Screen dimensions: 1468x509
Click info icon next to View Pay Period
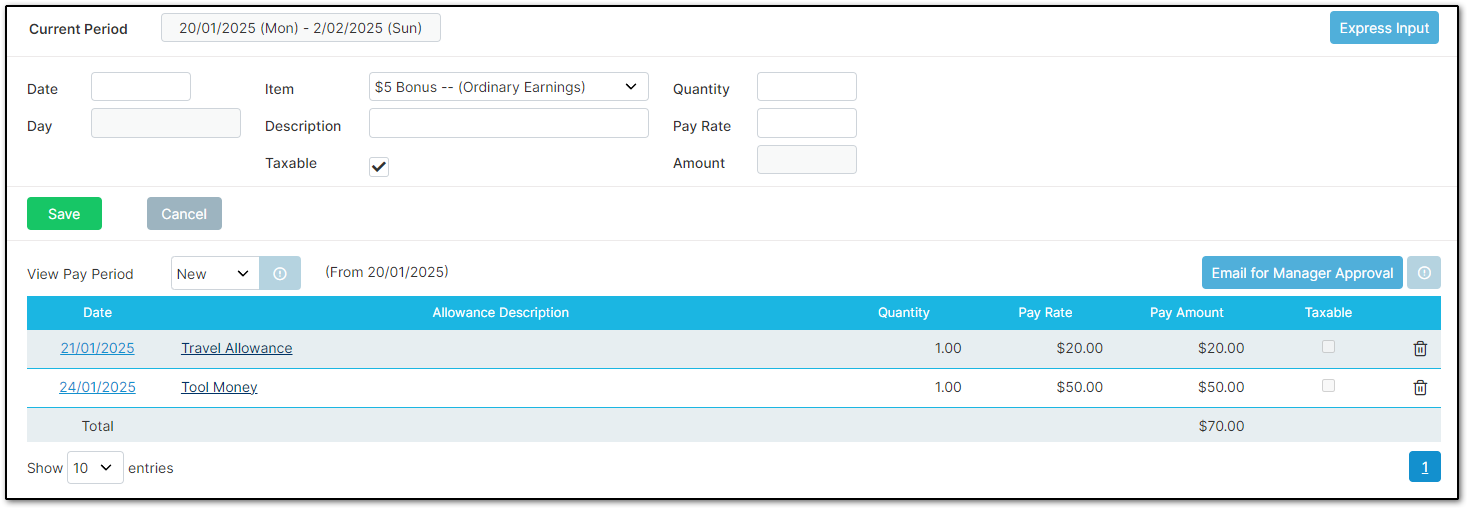tap(280, 273)
